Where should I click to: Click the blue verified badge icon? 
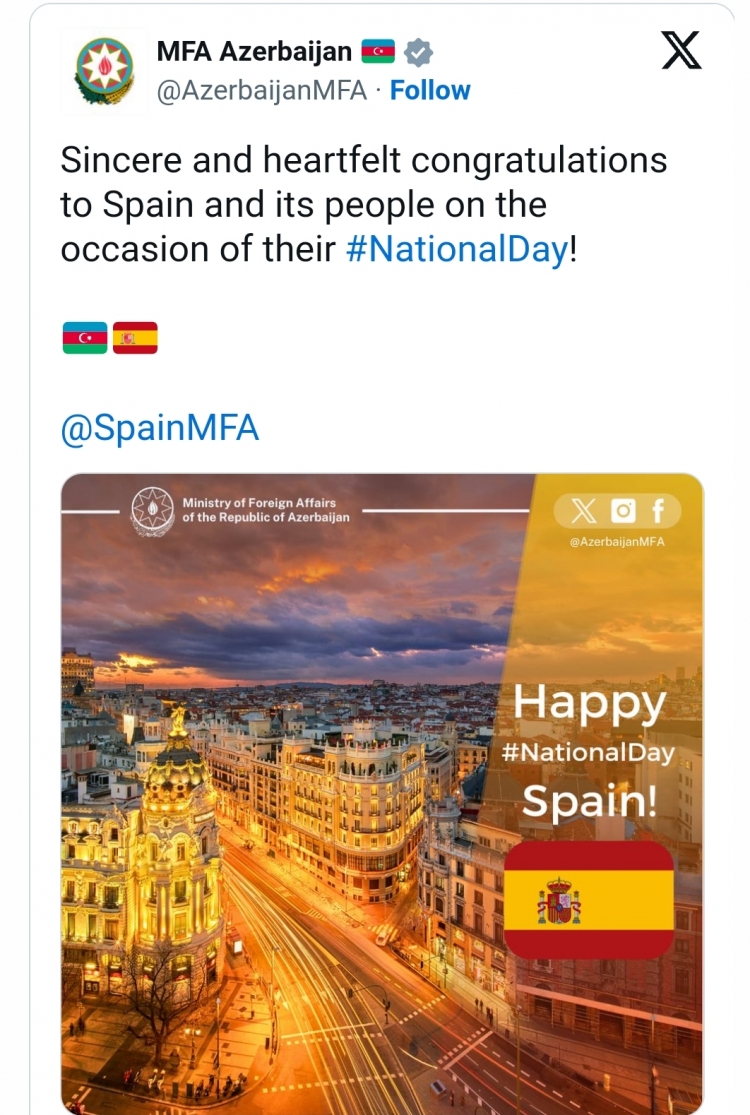click(419, 51)
